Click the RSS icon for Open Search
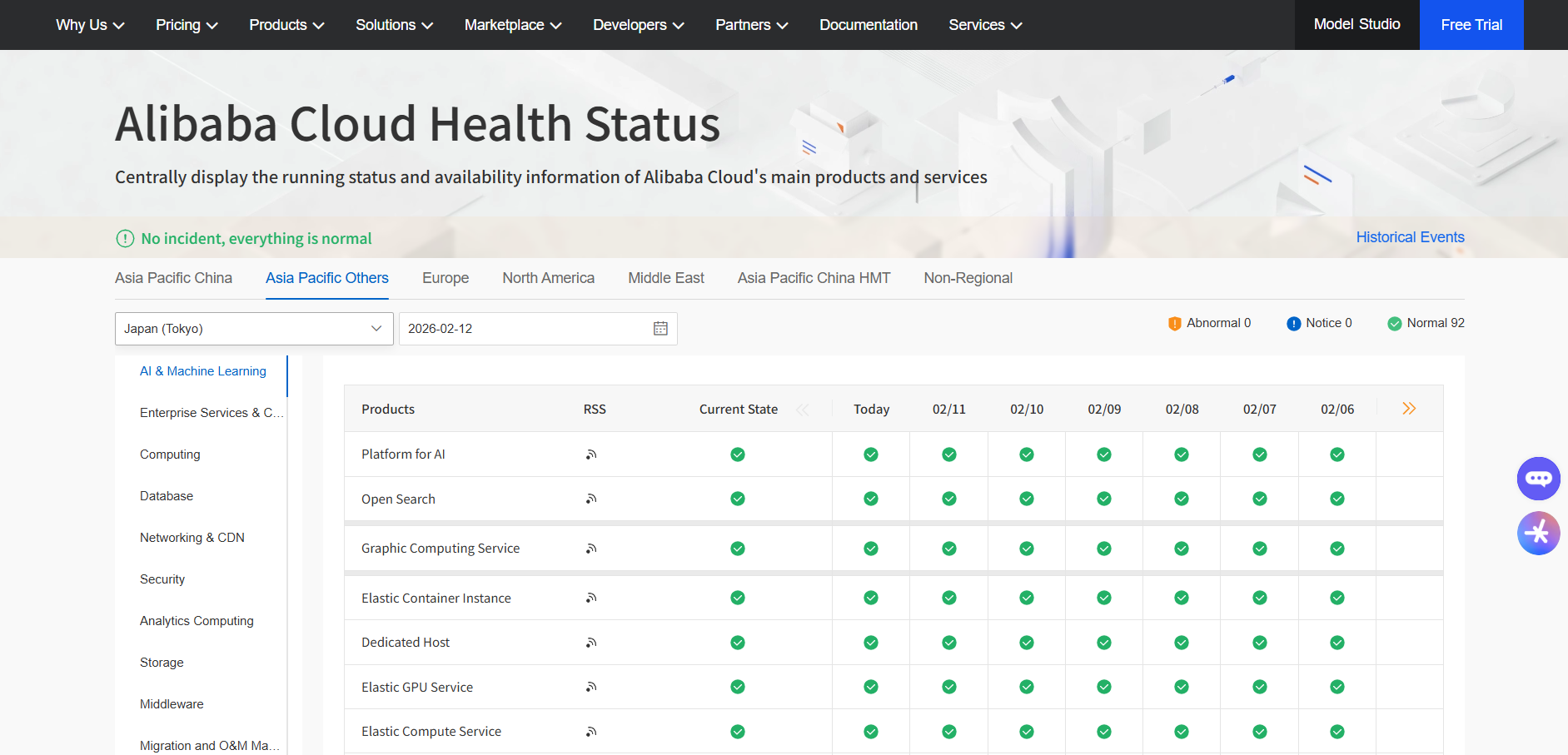1568x755 pixels. click(591, 499)
